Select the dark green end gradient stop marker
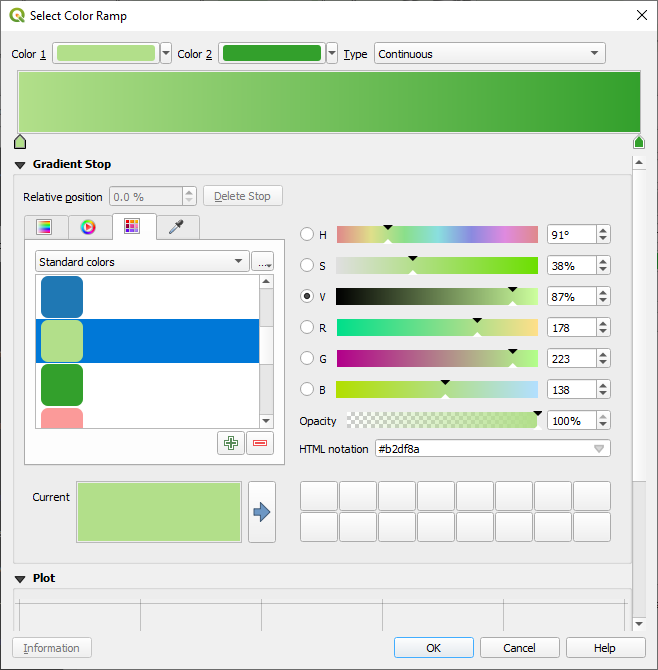Image resolution: width=658 pixels, height=670 pixels. pyautogui.click(x=639, y=142)
